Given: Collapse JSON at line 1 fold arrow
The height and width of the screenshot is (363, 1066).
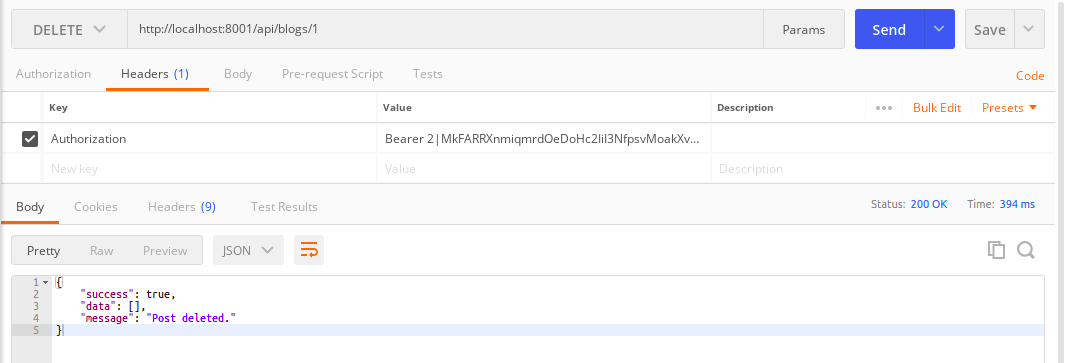Looking at the screenshot, I should pyautogui.click(x=46, y=282).
